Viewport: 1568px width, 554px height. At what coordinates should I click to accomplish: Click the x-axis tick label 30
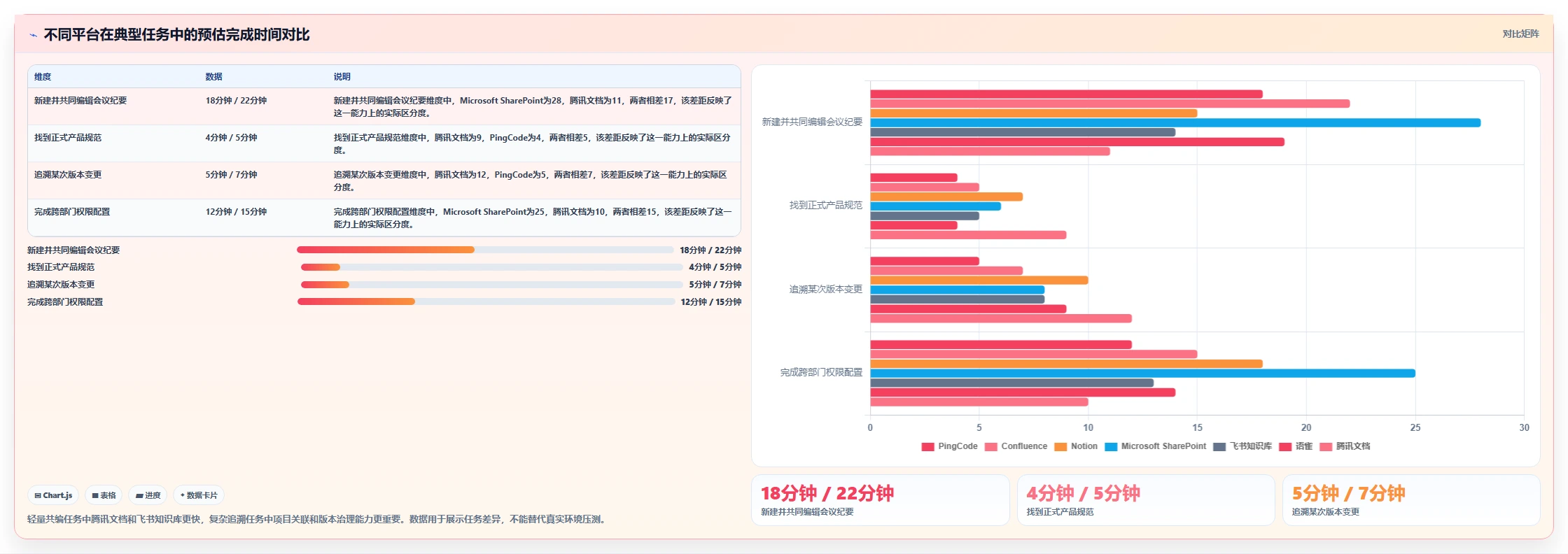click(1524, 427)
